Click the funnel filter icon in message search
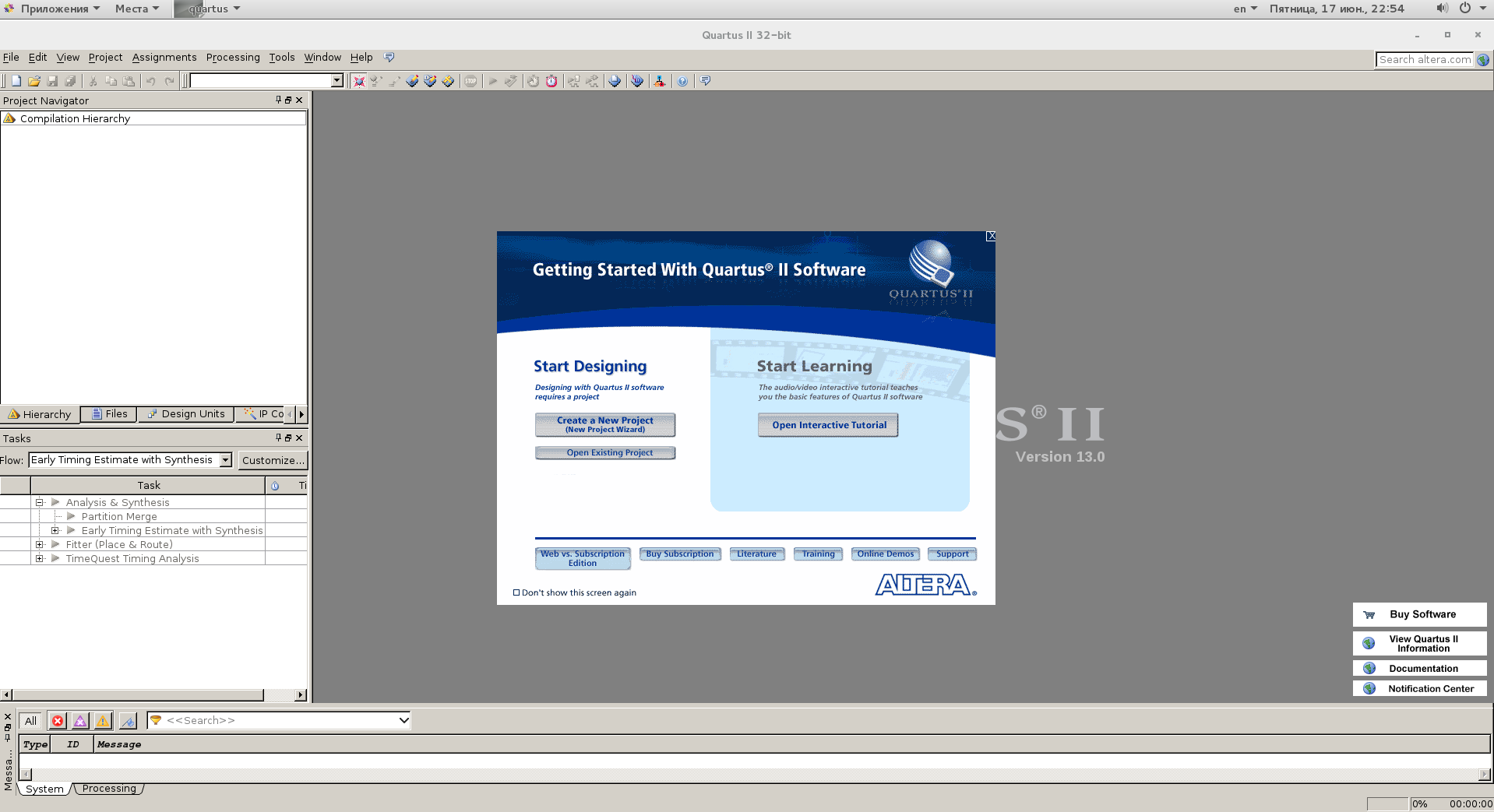1494x812 pixels. pyautogui.click(x=156, y=720)
